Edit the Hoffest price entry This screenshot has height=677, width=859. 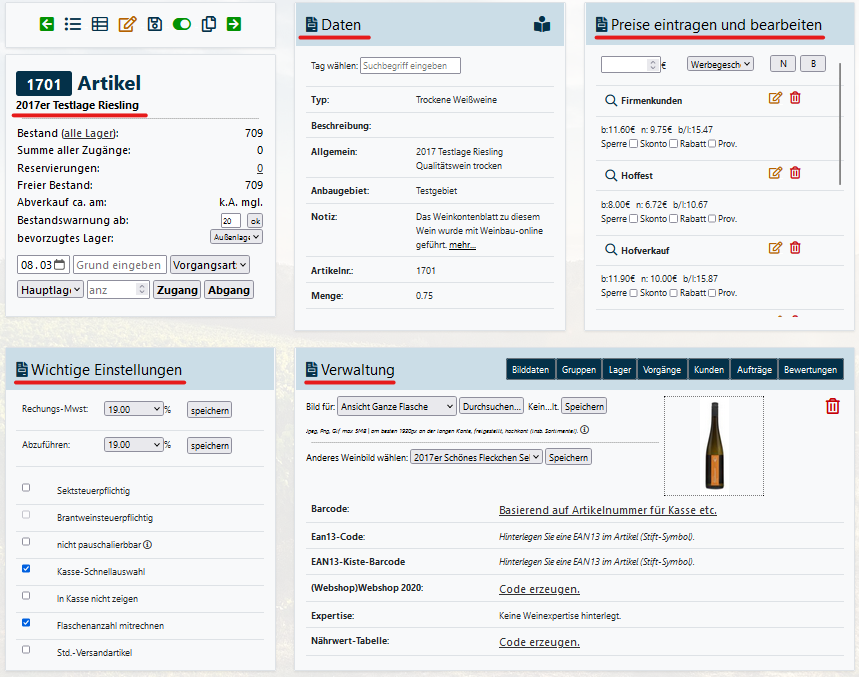pyautogui.click(x=774, y=173)
